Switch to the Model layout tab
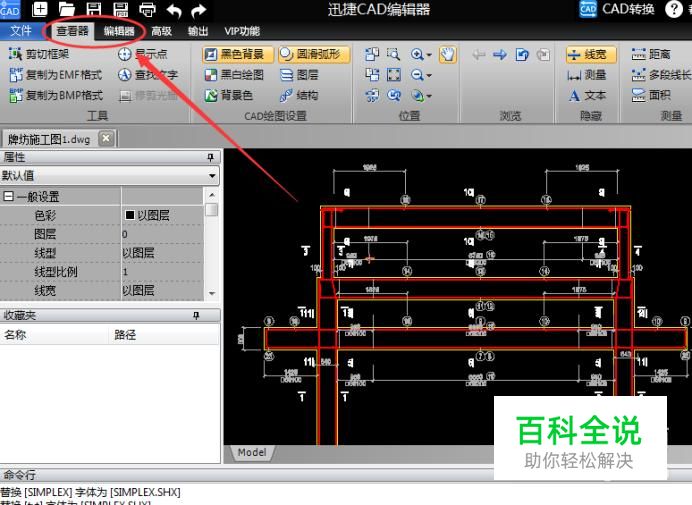The image size is (692, 505). click(x=252, y=452)
